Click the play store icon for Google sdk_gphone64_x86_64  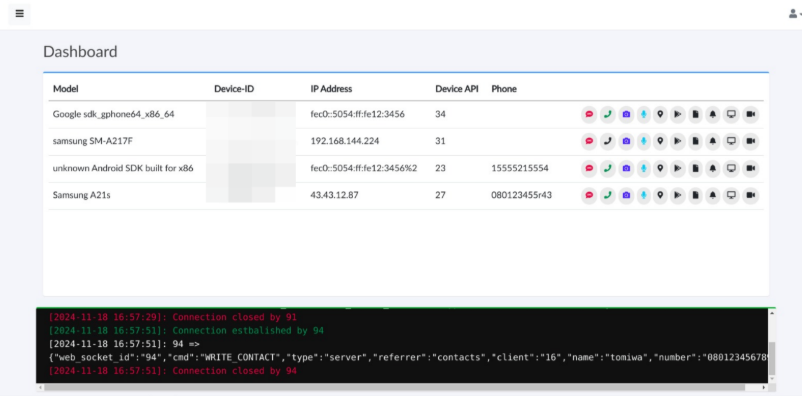[x=678, y=115]
